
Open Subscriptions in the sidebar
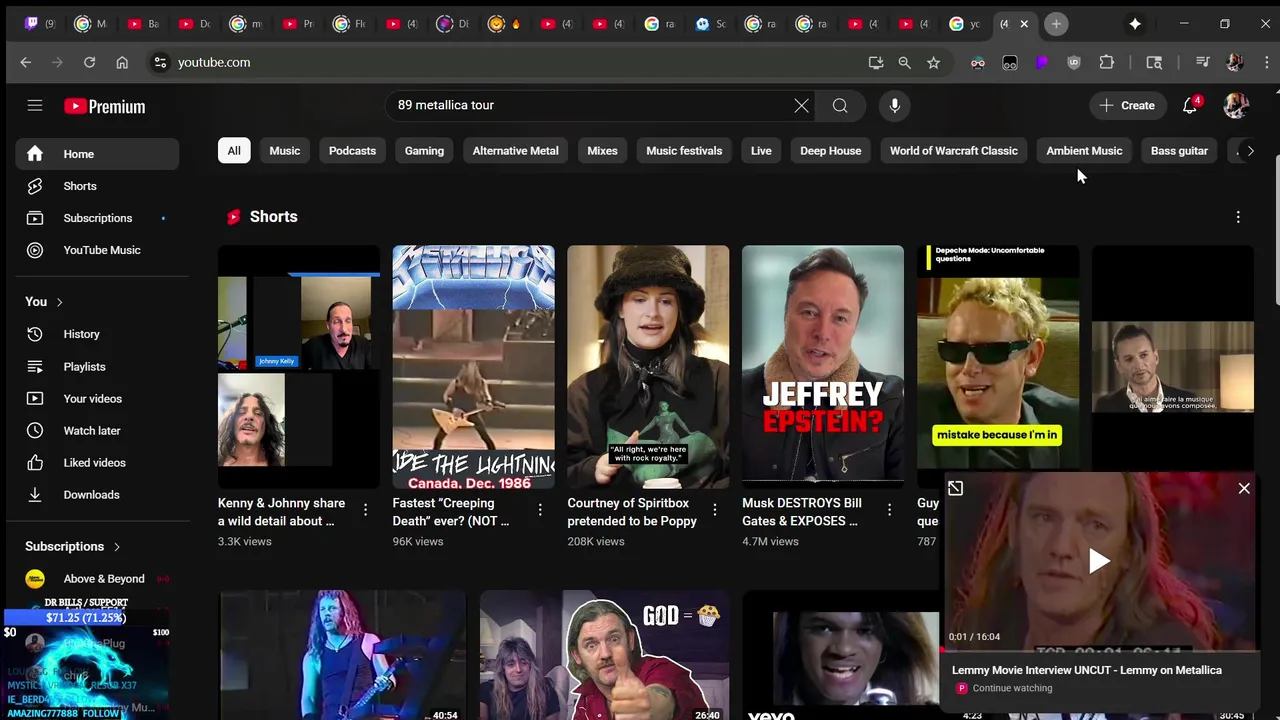(97, 218)
